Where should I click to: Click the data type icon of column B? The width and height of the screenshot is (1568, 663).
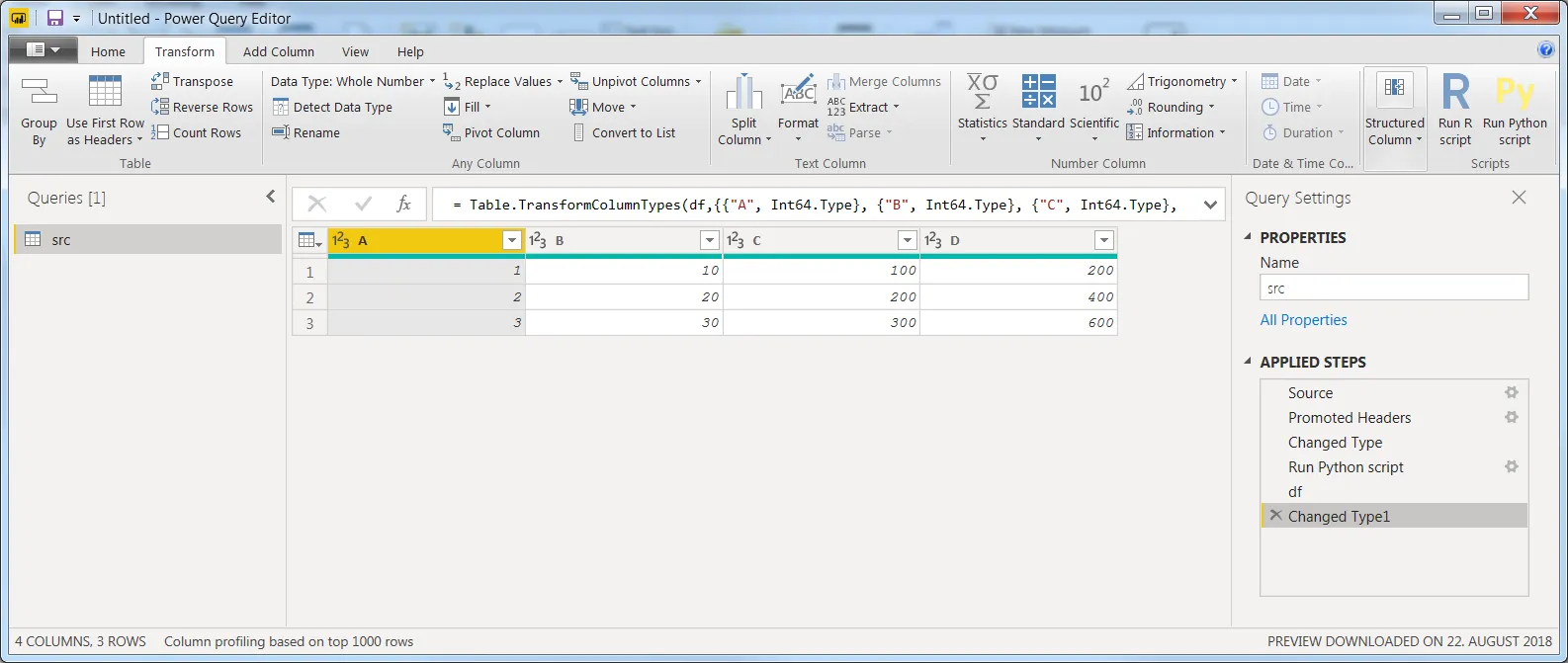pyautogui.click(x=538, y=240)
